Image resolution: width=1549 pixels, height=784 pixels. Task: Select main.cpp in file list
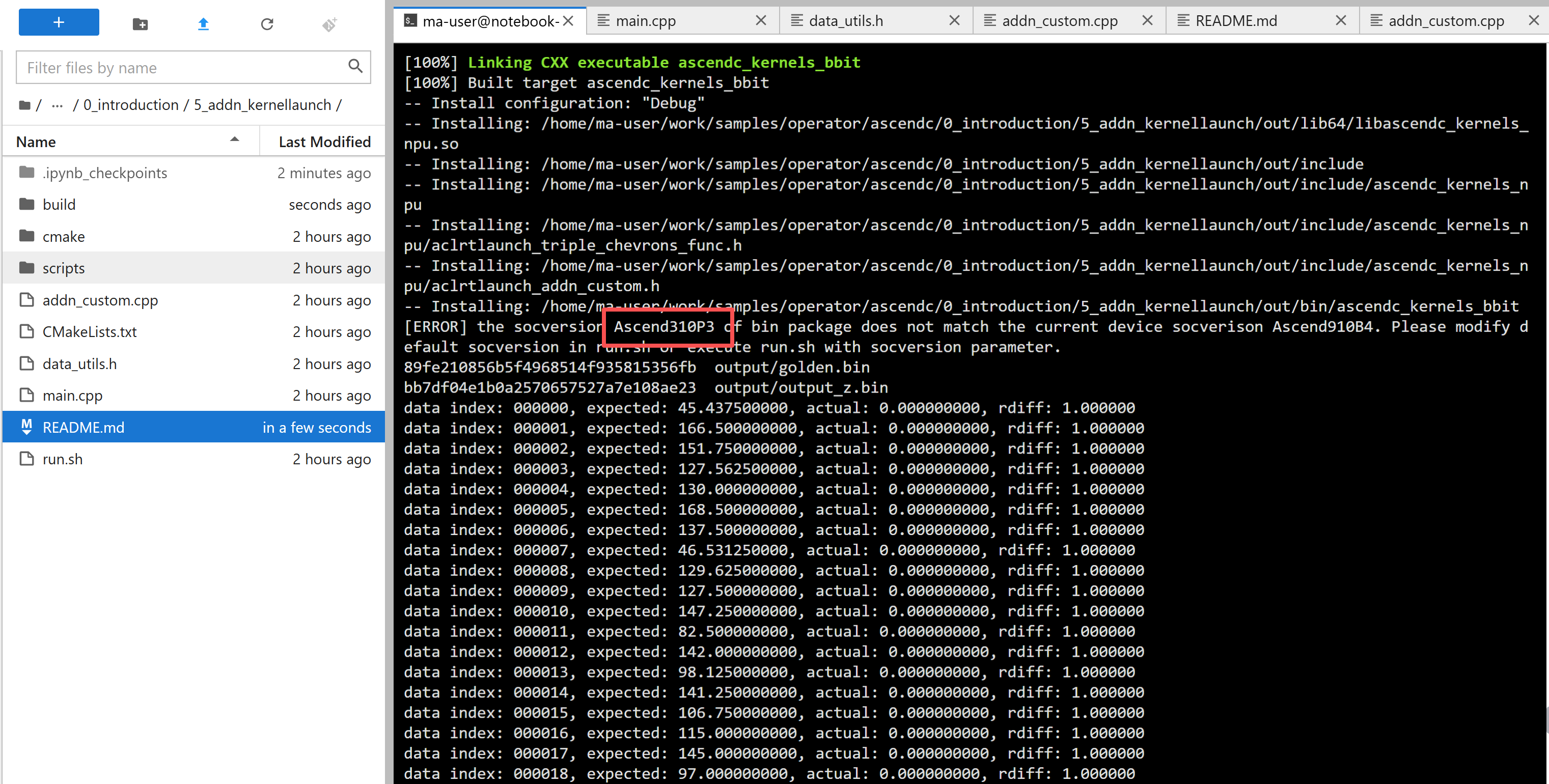tap(193, 396)
